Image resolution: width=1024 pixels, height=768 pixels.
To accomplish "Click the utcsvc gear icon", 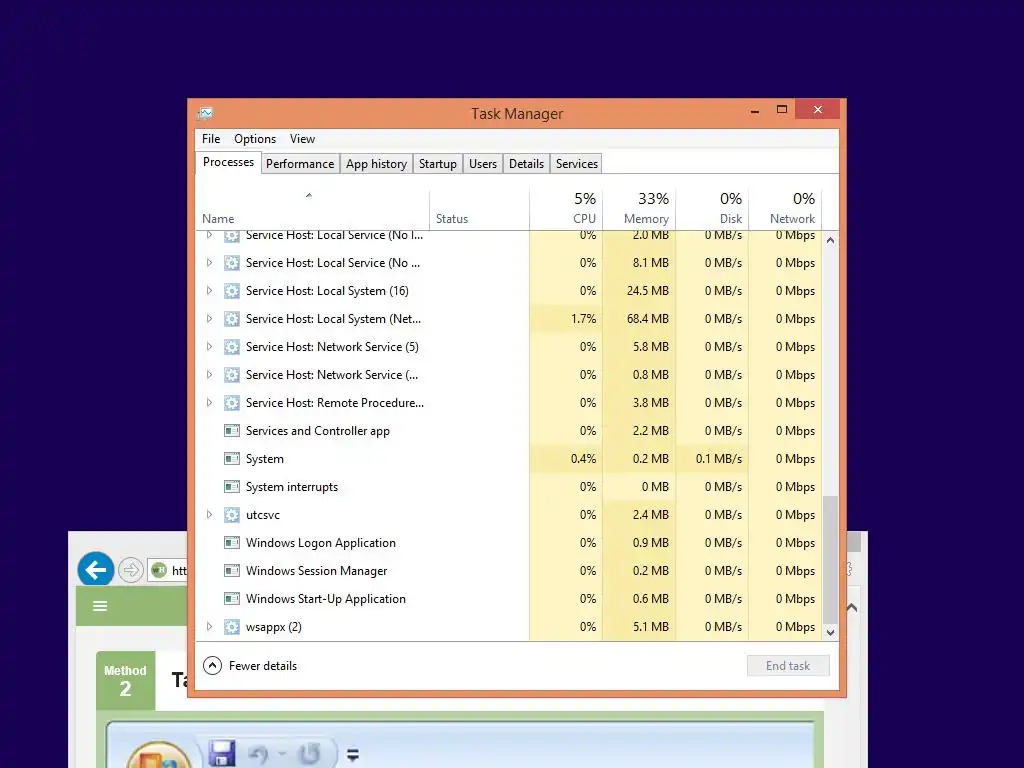I will click(x=232, y=515).
